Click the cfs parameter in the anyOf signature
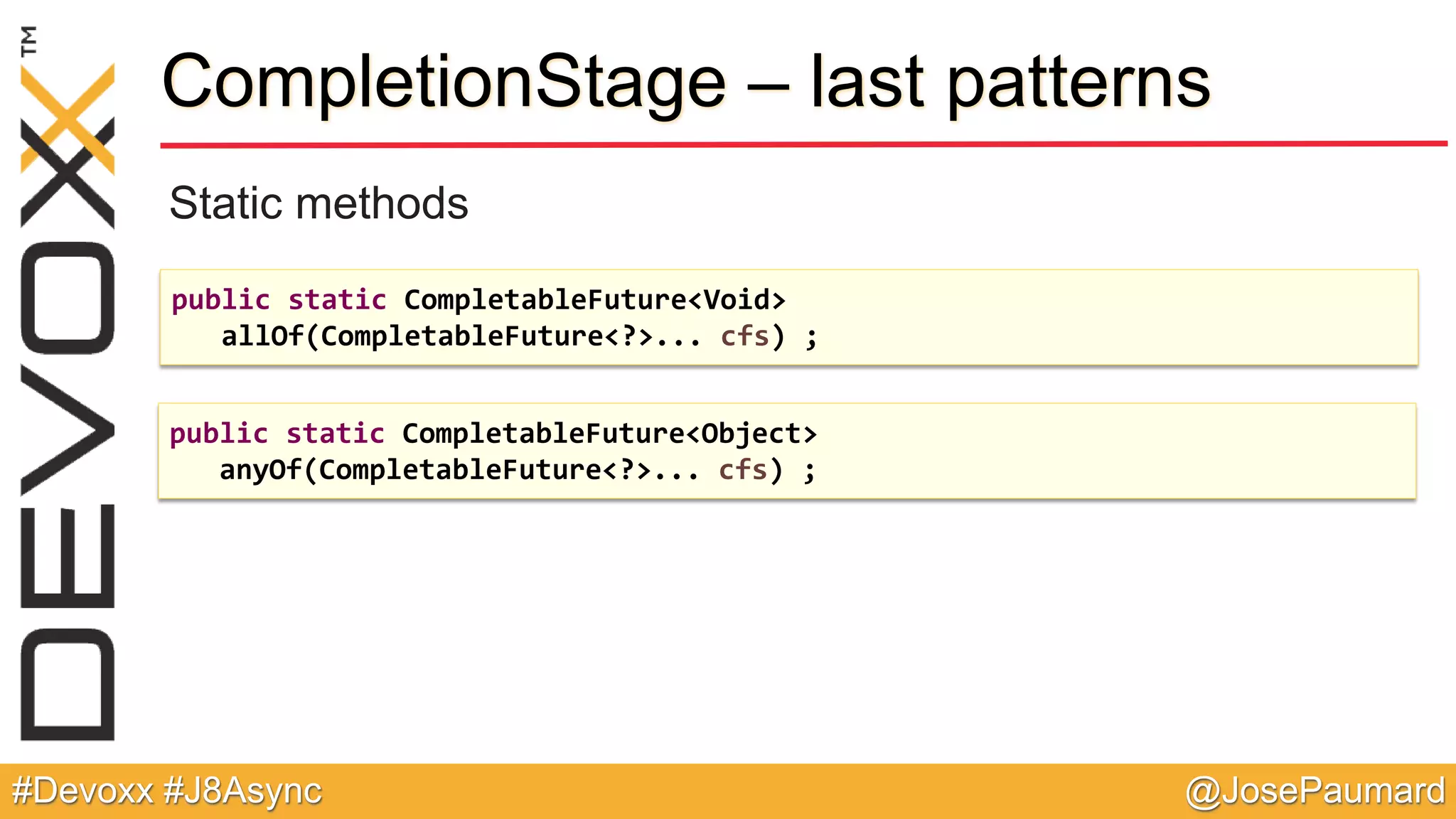1456x819 pixels. click(742, 470)
